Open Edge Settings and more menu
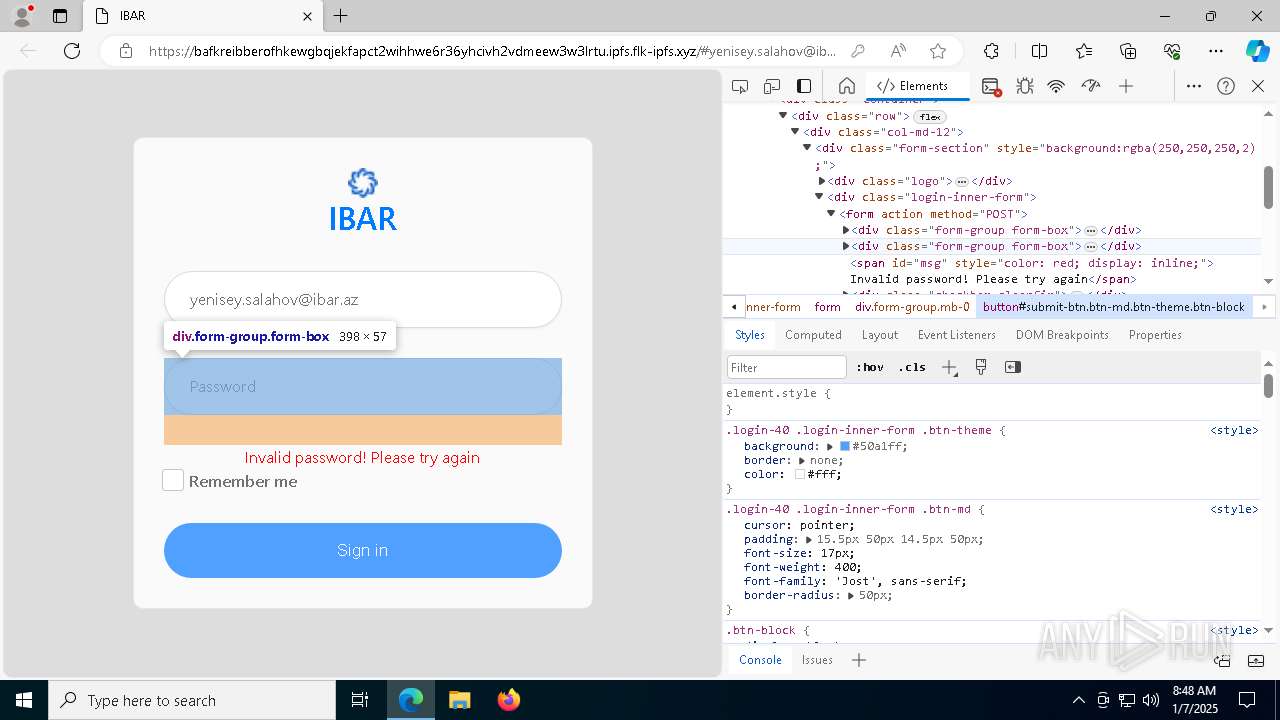Image resolution: width=1280 pixels, height=720 pixels. pyautogui.click(x=1216, y=51)
